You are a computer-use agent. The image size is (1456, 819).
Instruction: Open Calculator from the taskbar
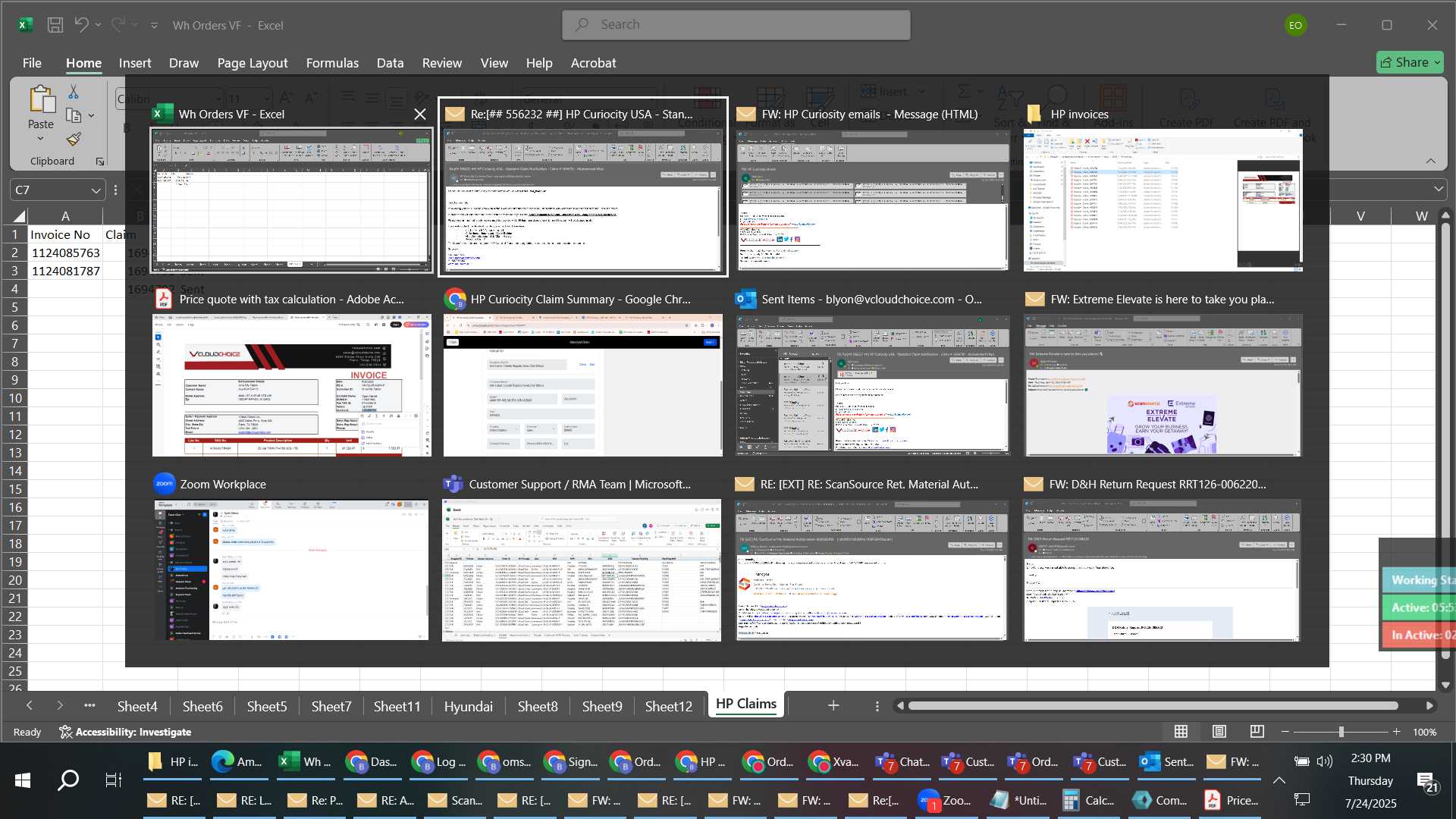tap(1088, 800)
